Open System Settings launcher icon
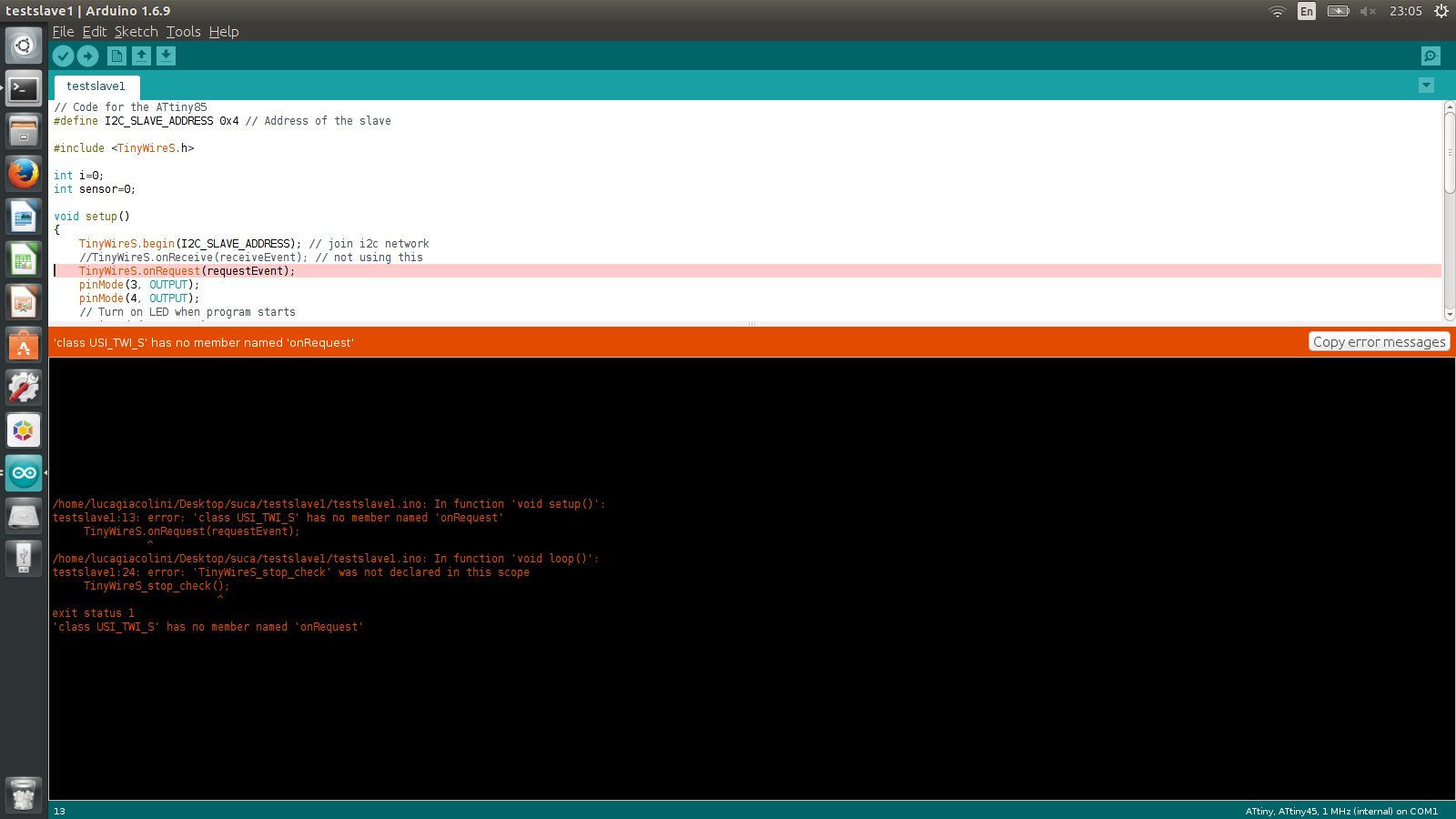This screenshot has width=1456, height=819. coord(24,388)
